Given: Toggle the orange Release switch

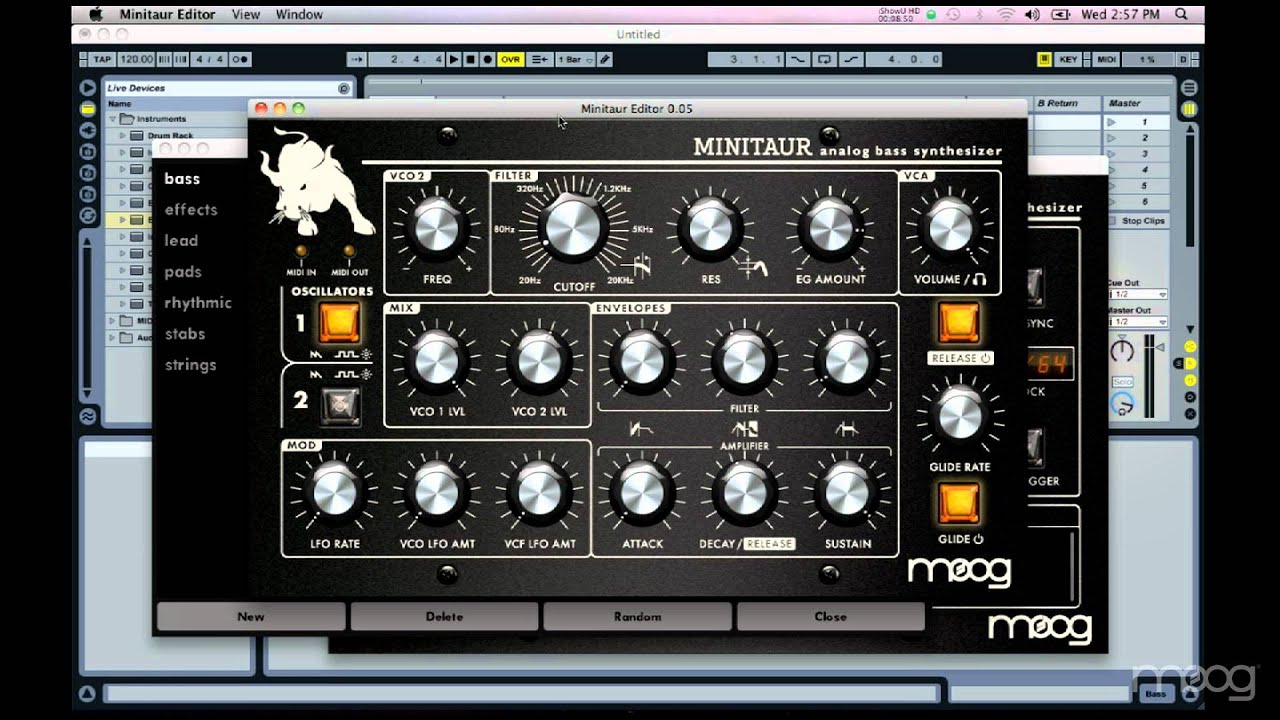Looking at the screenshot, I should [959, 322].
